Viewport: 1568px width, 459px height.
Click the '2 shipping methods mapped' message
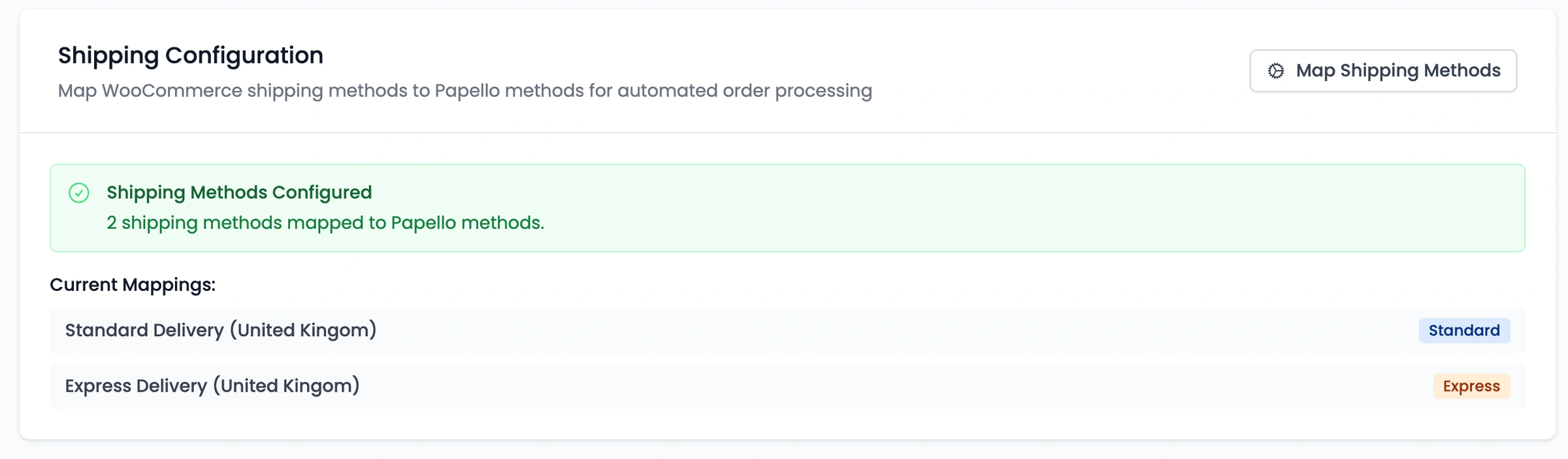tap(325, 223)
